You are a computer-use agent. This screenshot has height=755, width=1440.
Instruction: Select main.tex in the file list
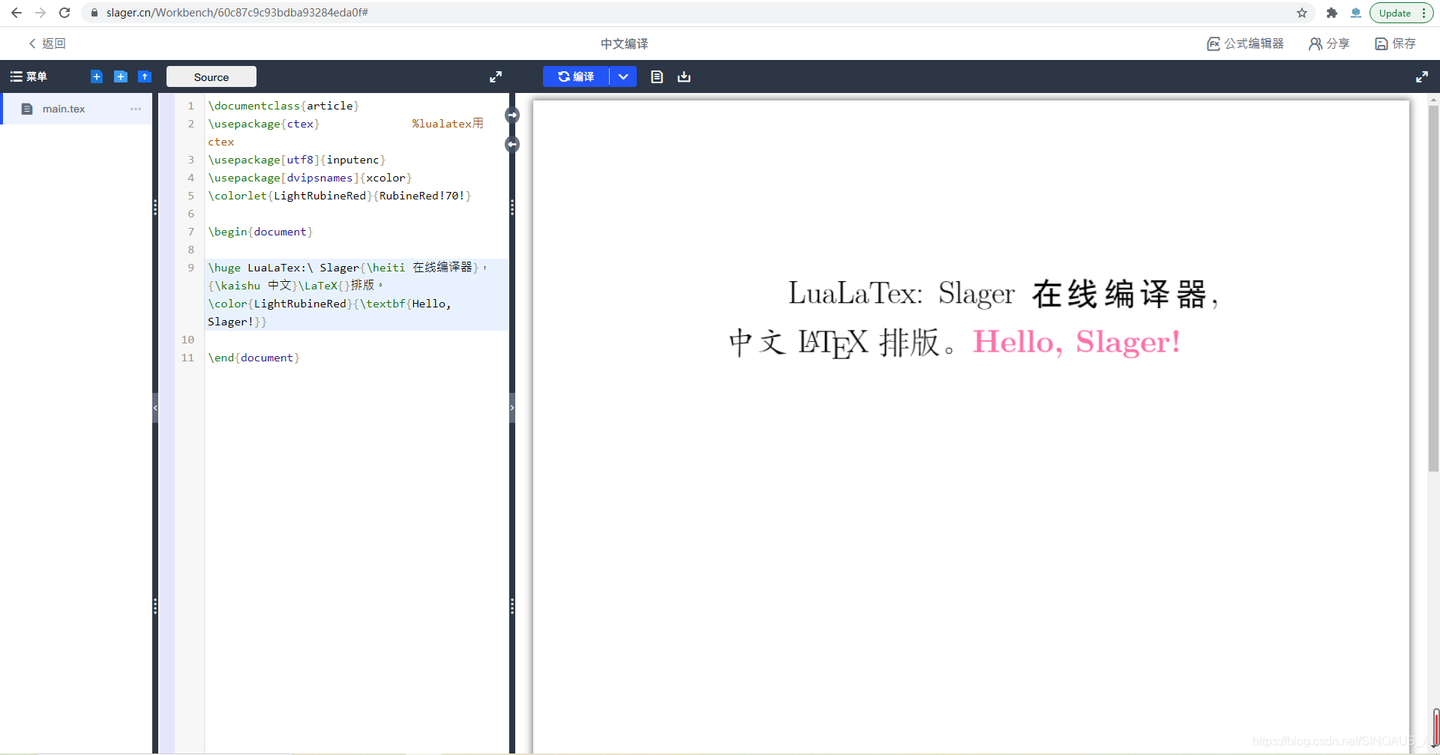point(64,108)
